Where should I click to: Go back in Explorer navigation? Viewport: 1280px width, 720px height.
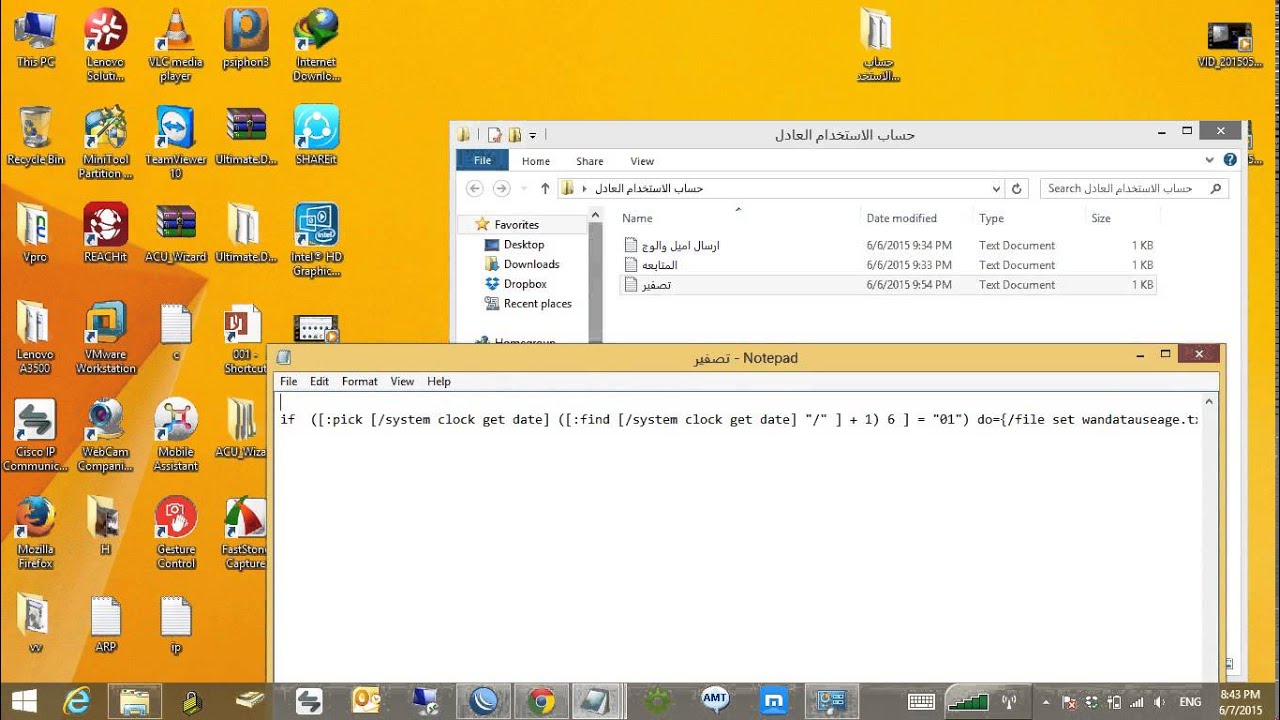click(x=475, y=188)
